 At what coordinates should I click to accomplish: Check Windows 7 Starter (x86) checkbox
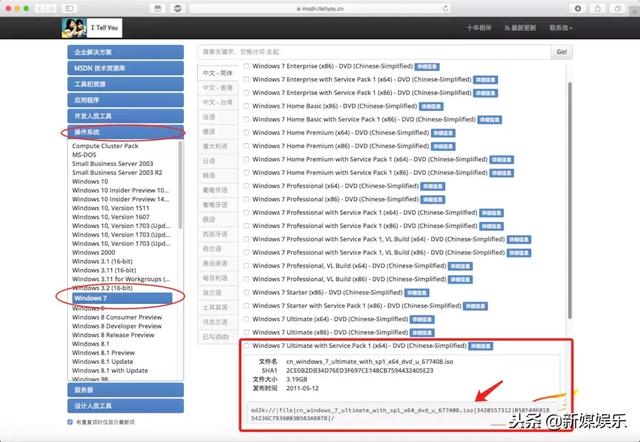[246, 293]
